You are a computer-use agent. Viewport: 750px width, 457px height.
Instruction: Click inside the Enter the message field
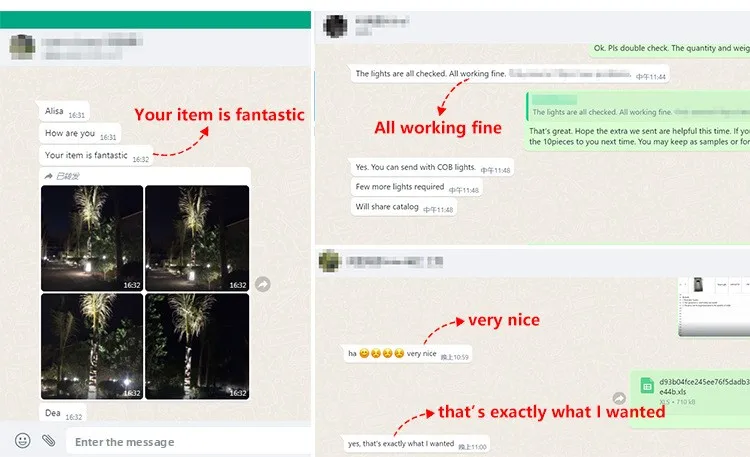(x=188, y=441)
